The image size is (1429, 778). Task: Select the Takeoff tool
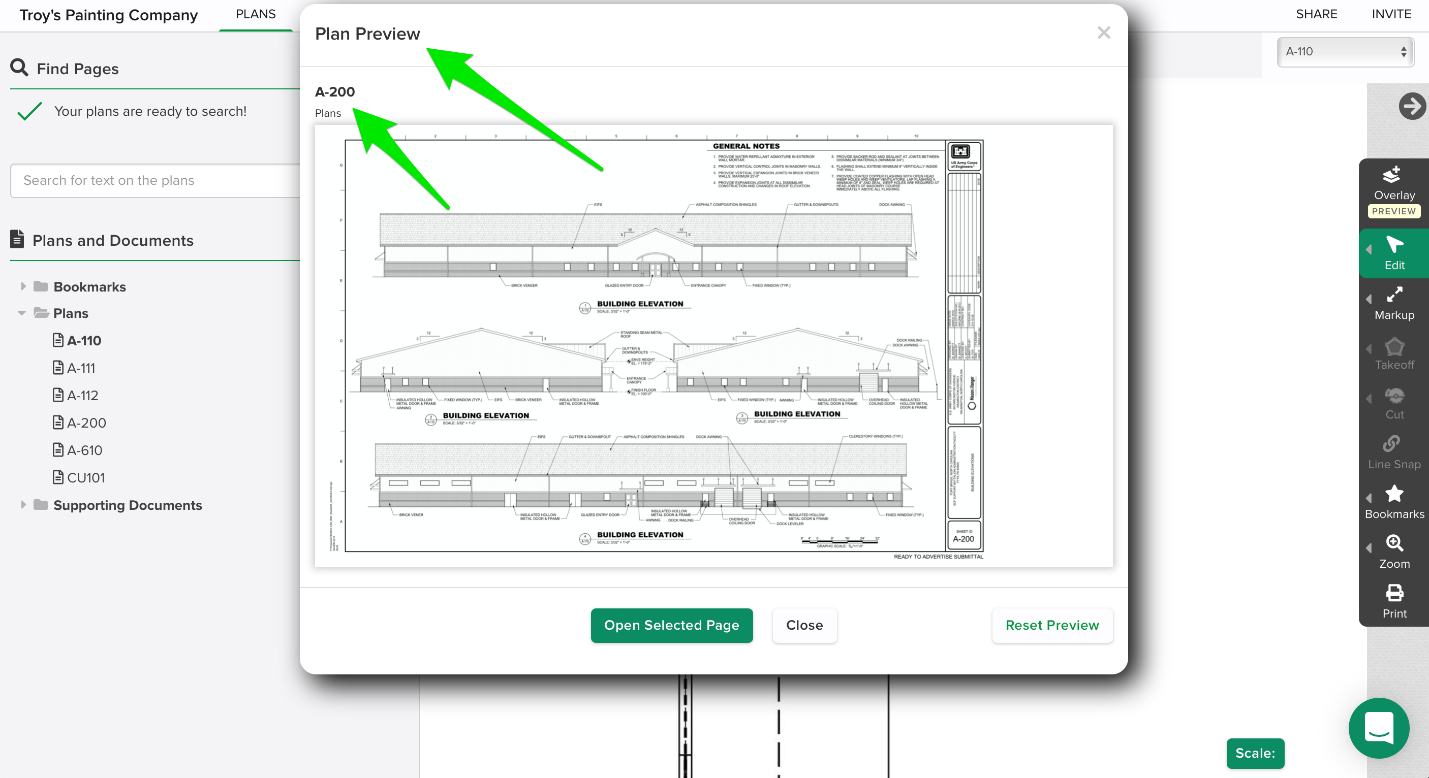pyautogui.click(x=1394, y=353)
